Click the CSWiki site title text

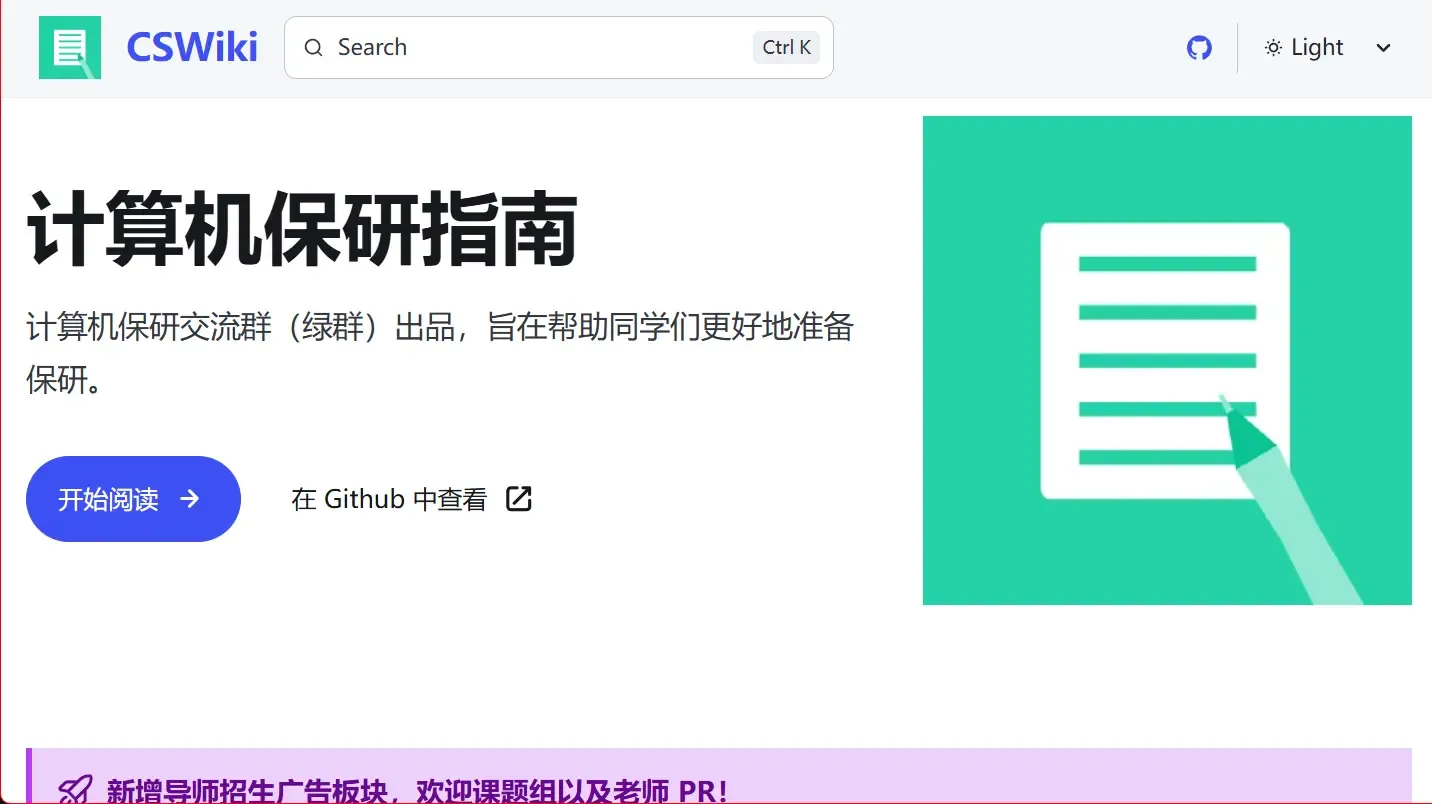(192, 47)
